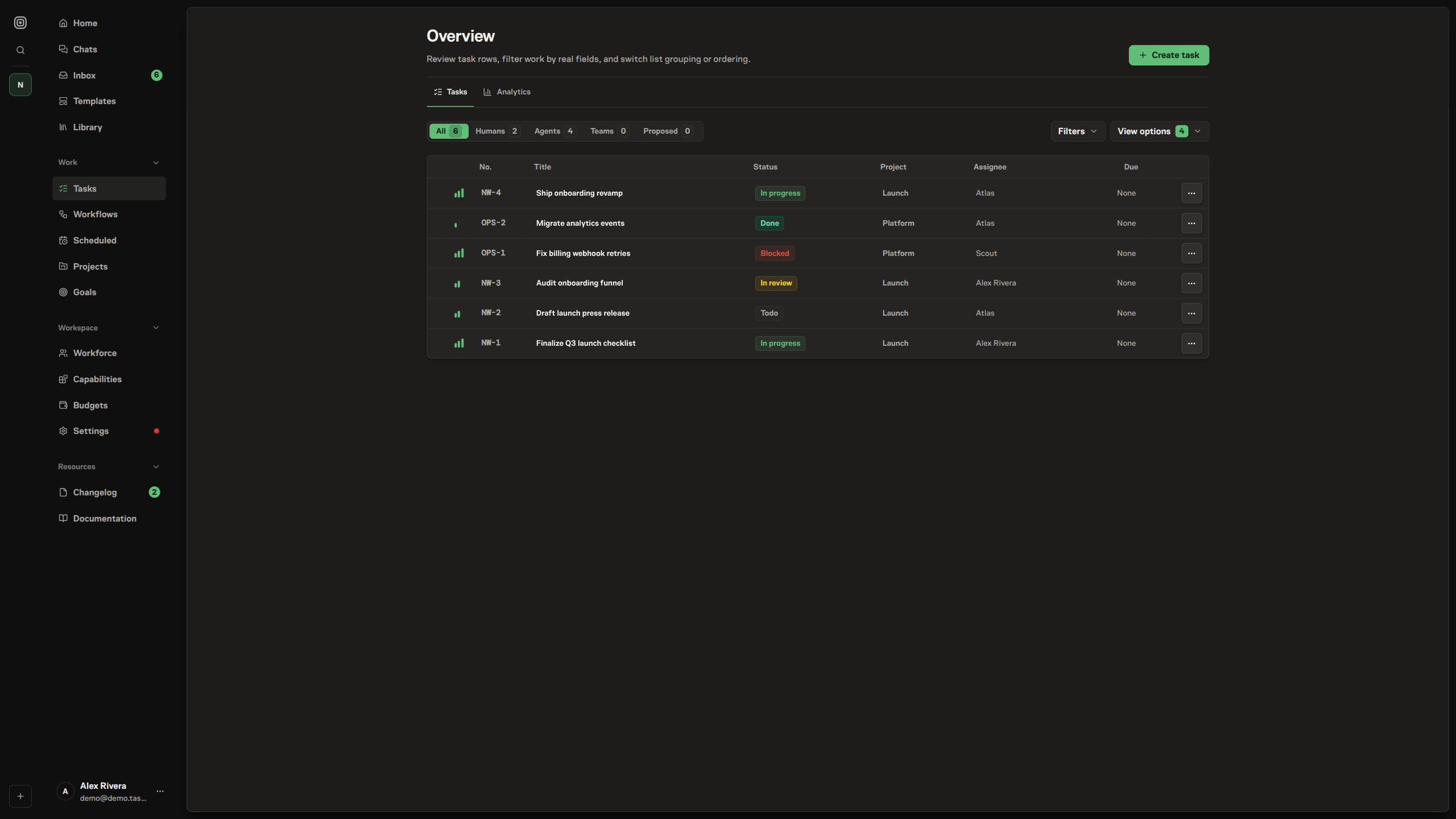
Task: Click the Todo status badge
Action: pos(769,313)
